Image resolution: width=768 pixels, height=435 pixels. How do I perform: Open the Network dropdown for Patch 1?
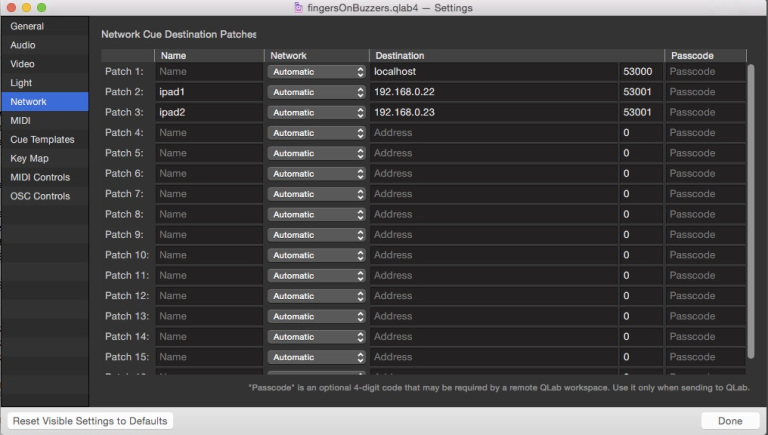(x=316, y=72)
